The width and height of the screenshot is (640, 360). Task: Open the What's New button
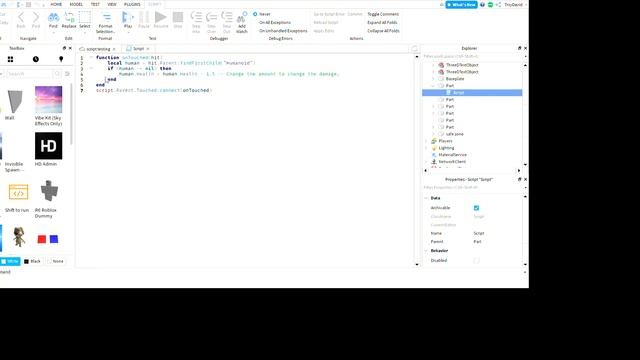(x=462, y=4)
